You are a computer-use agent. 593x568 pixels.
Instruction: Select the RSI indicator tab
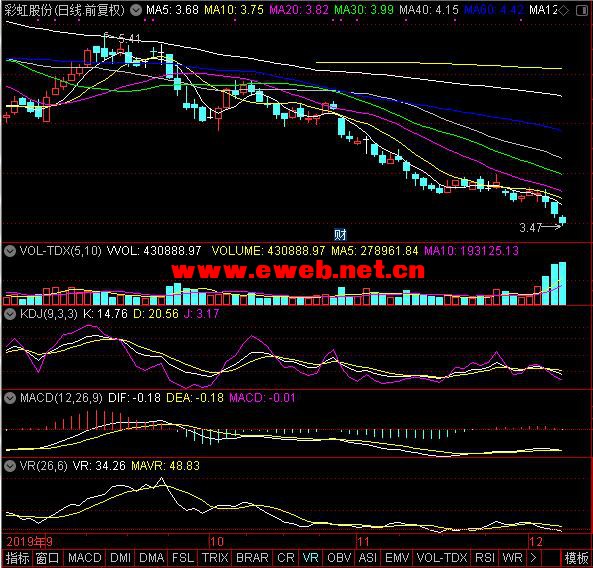click(485, 558)
